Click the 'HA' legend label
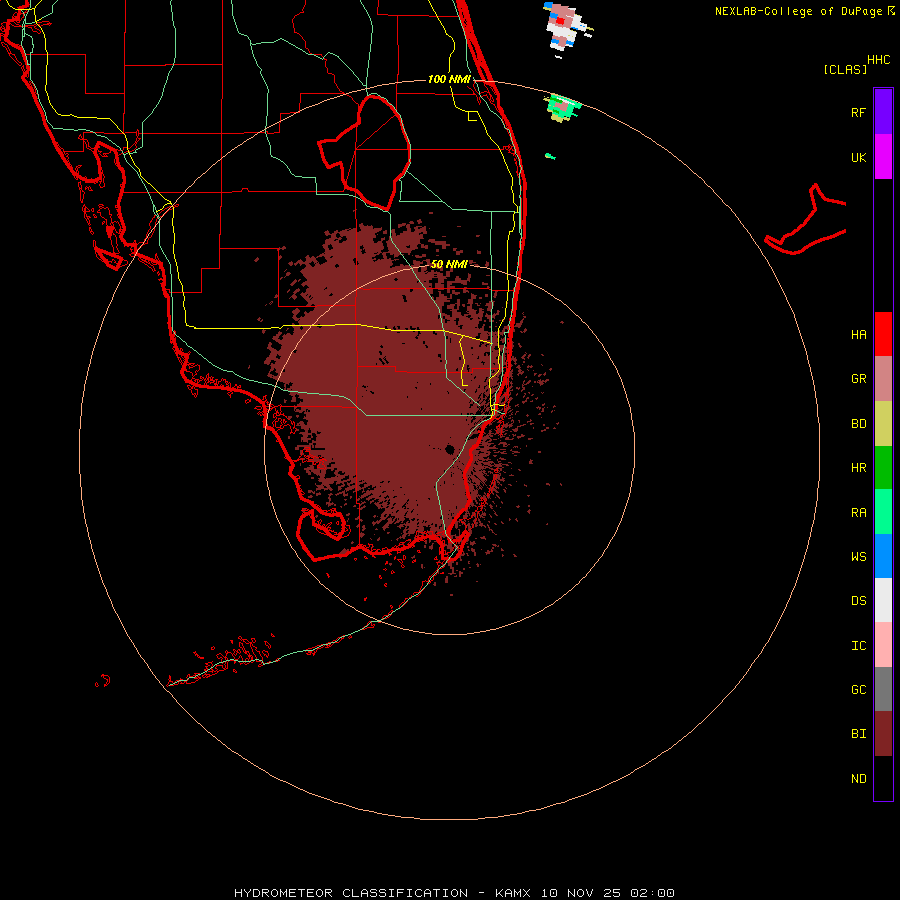The width and height of the screenshot is (900, 900). 858,335
